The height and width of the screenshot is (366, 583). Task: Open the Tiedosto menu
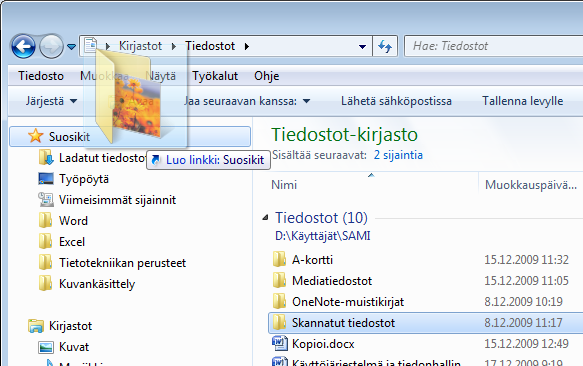click(41, 76)
